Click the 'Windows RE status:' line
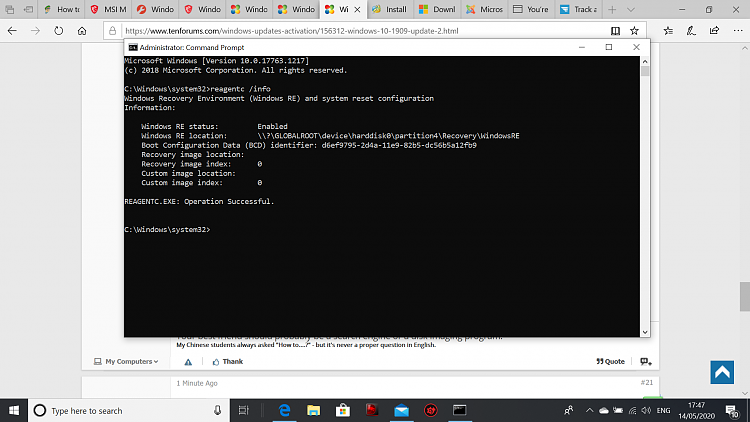The width and height of the screenshot is (750, 422). coord(179,126)
